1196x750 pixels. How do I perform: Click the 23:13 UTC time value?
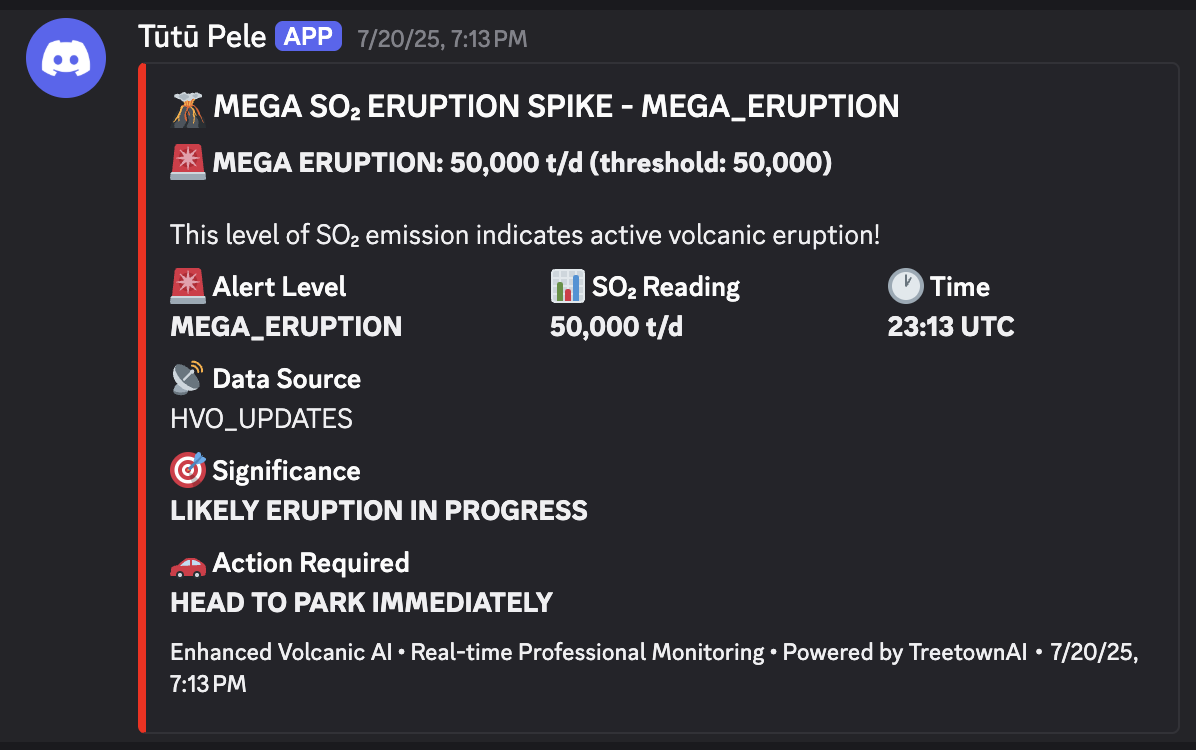pos(951,326)
